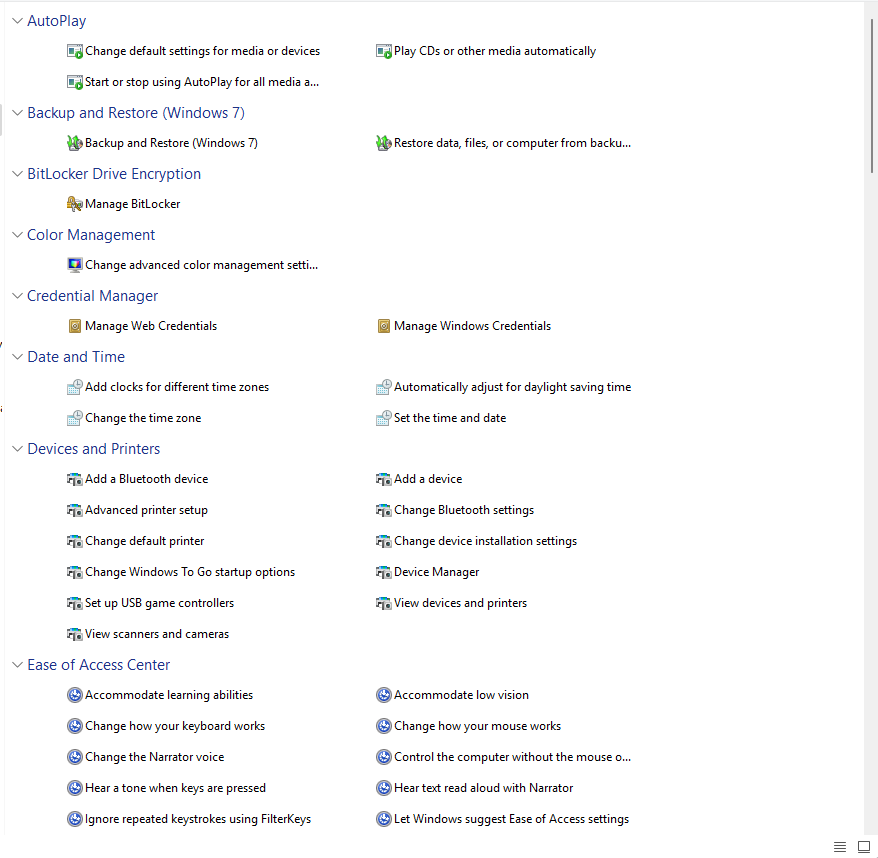Viewport: 878px width, 858px height.
Task: Click the vertical scrollbar thumb
Action: 872,95
